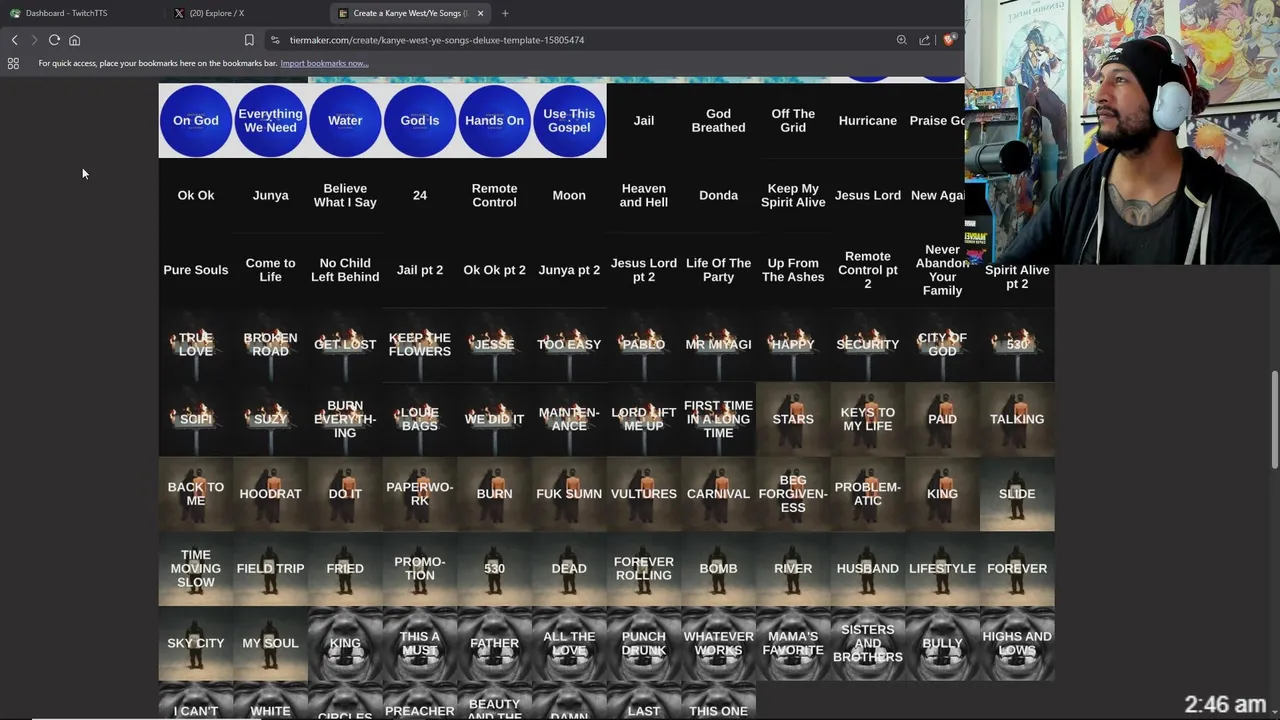This screenshot has width=1280, height=720.
Task: Select the FIELD TRIP tile
Action: (270, 568)
